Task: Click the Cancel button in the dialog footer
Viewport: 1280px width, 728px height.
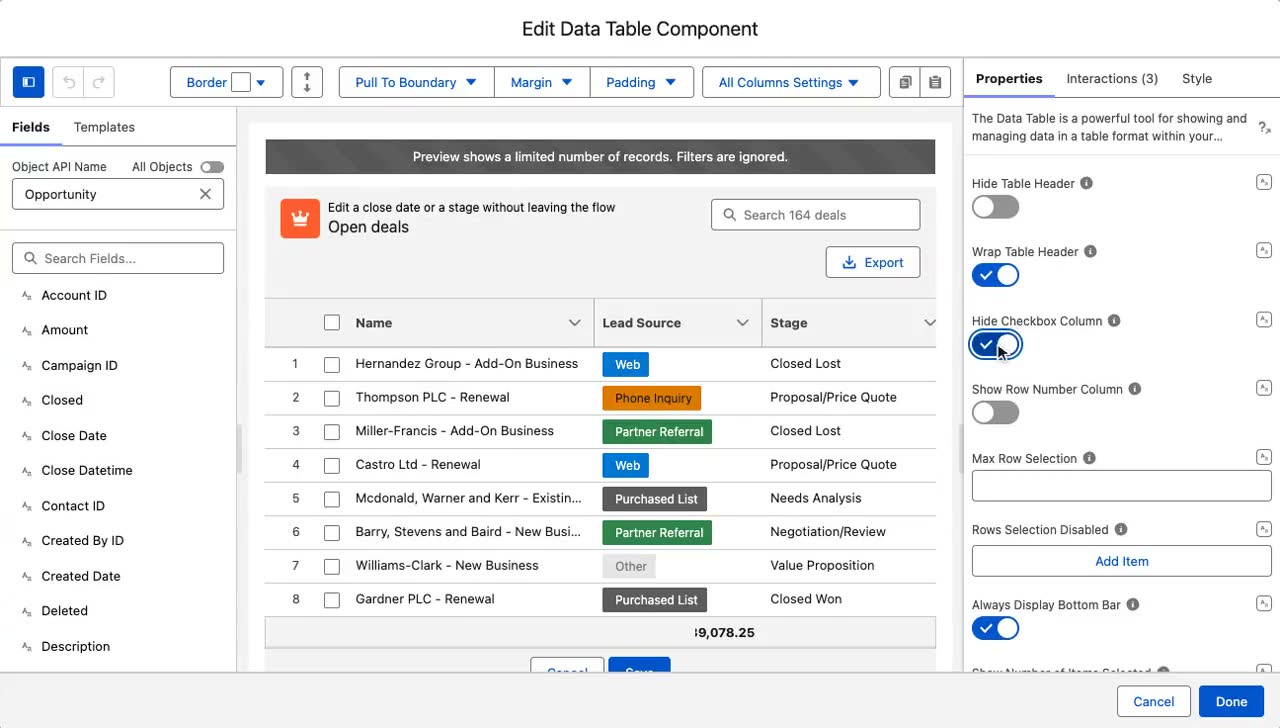Action: [x=1153, y=701]
